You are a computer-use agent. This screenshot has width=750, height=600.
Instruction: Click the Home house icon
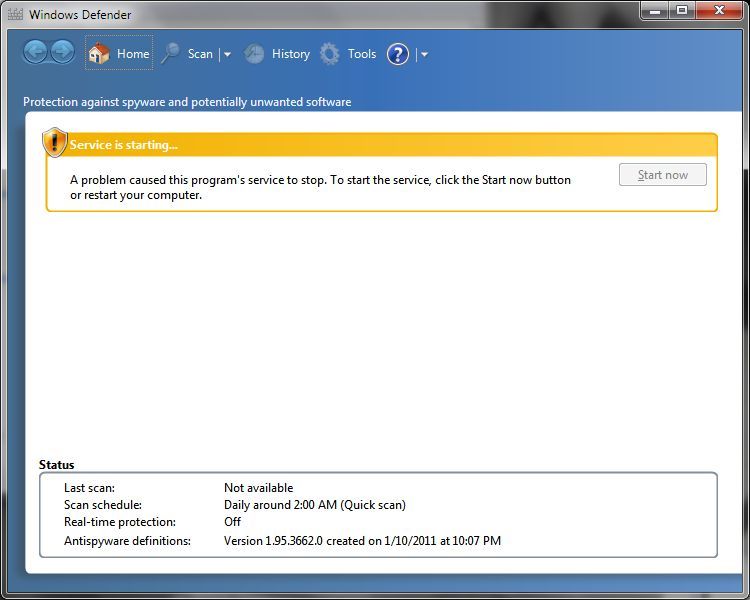click(x=99, y=53)
